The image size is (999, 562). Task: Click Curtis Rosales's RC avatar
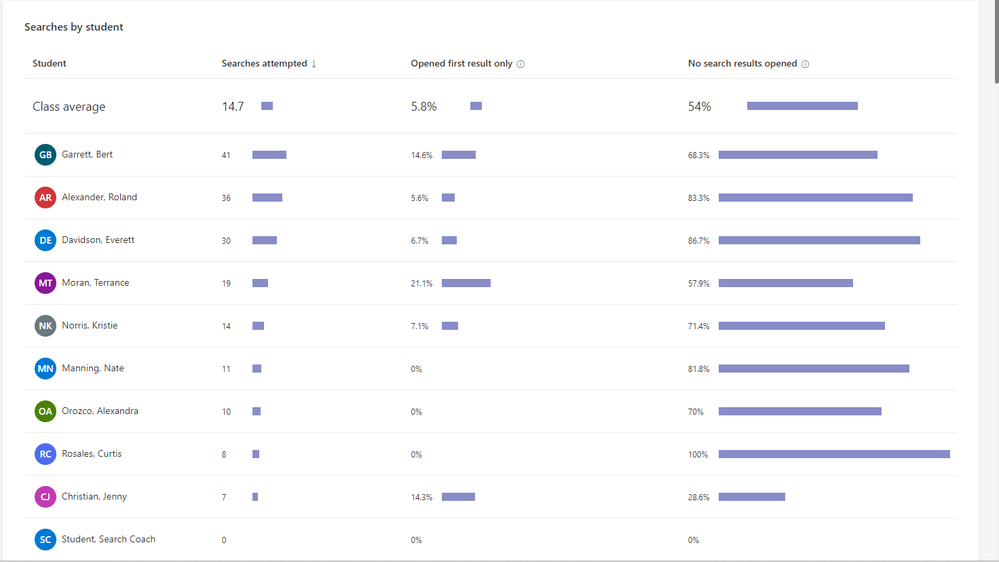click(x=45, y=454)
